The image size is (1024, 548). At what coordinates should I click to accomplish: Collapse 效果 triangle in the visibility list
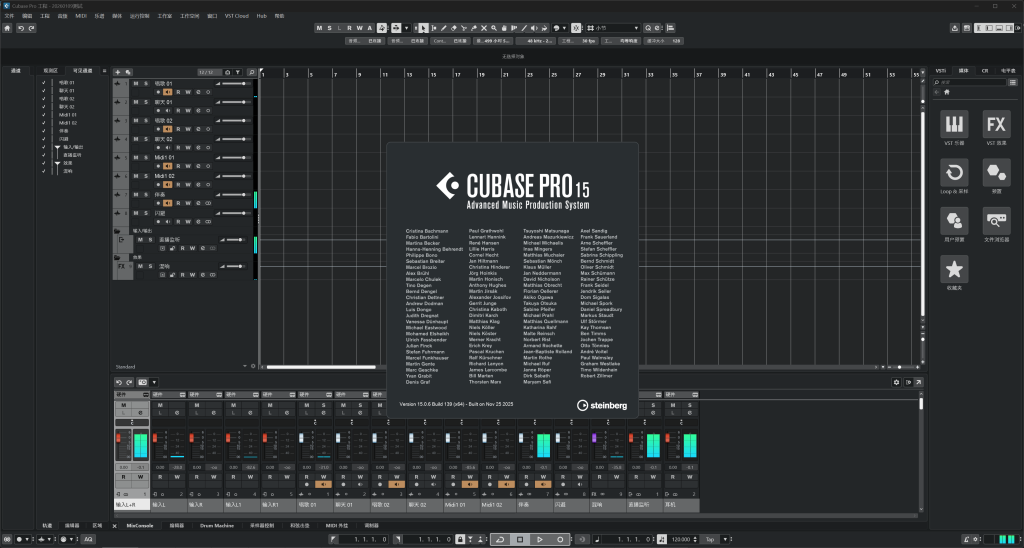coord(57,163)
